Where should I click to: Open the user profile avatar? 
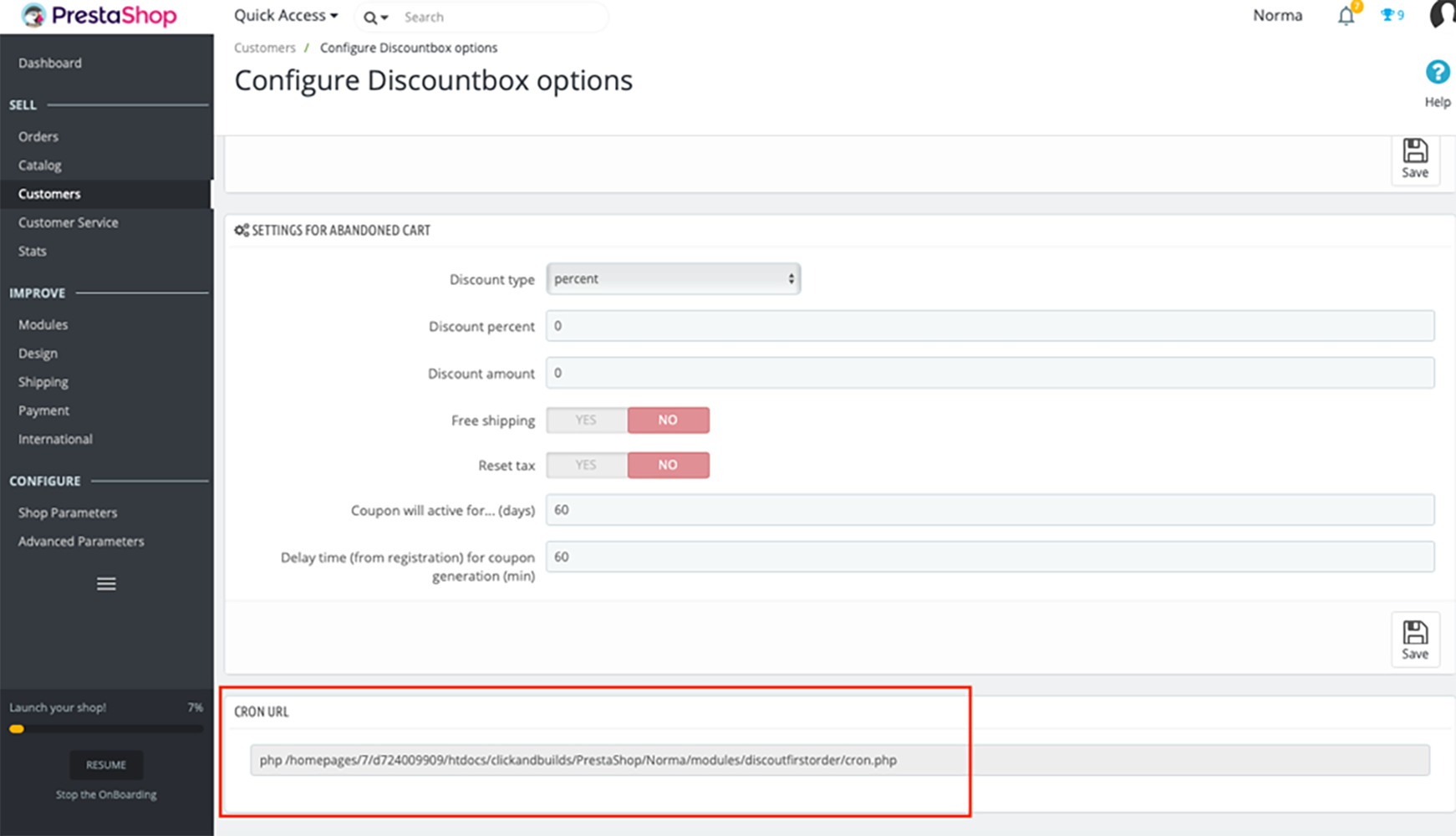(1443, 15)
